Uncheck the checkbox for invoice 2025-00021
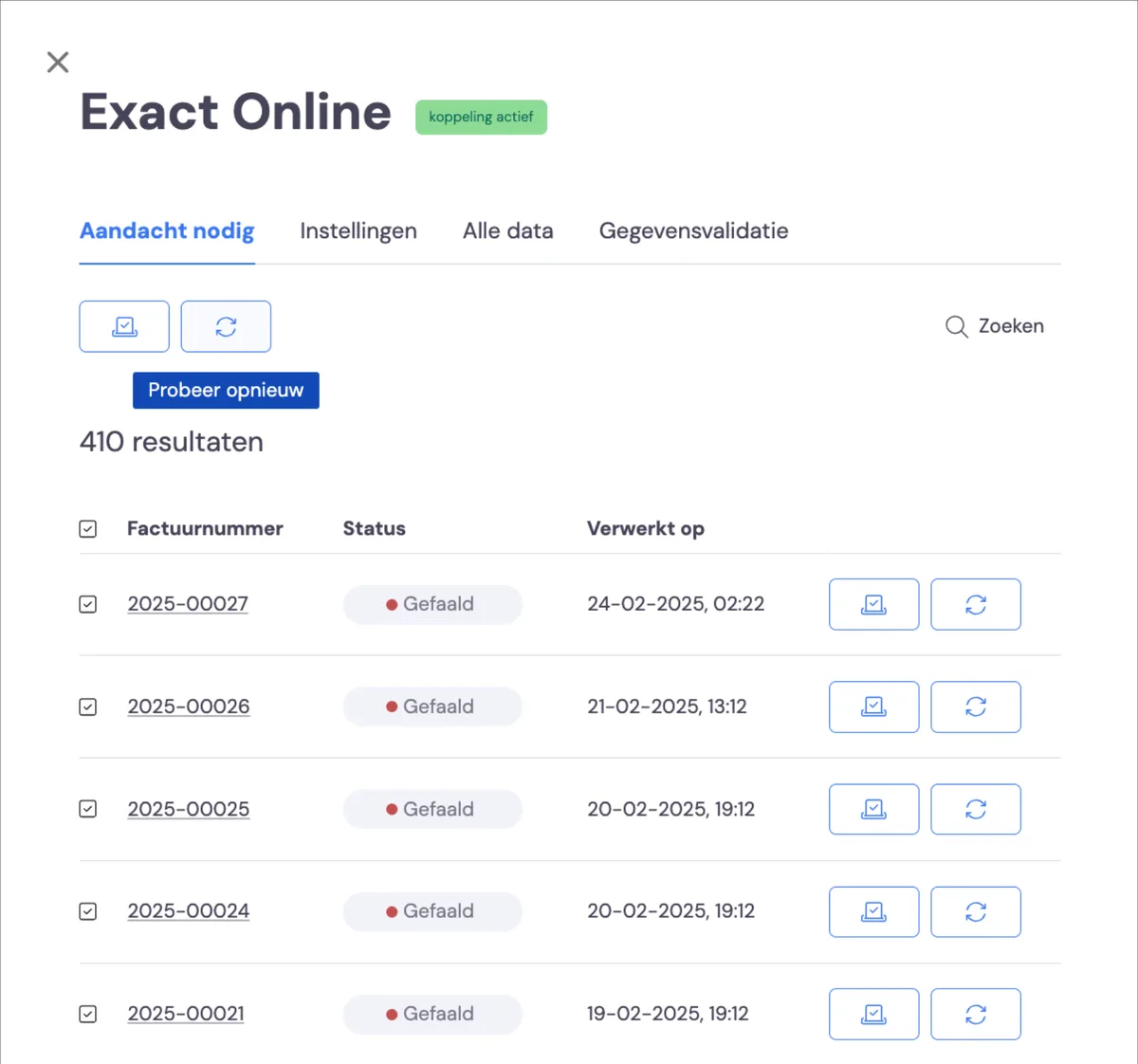Screen dimensions: 1138x1064 pos(88,1014)
